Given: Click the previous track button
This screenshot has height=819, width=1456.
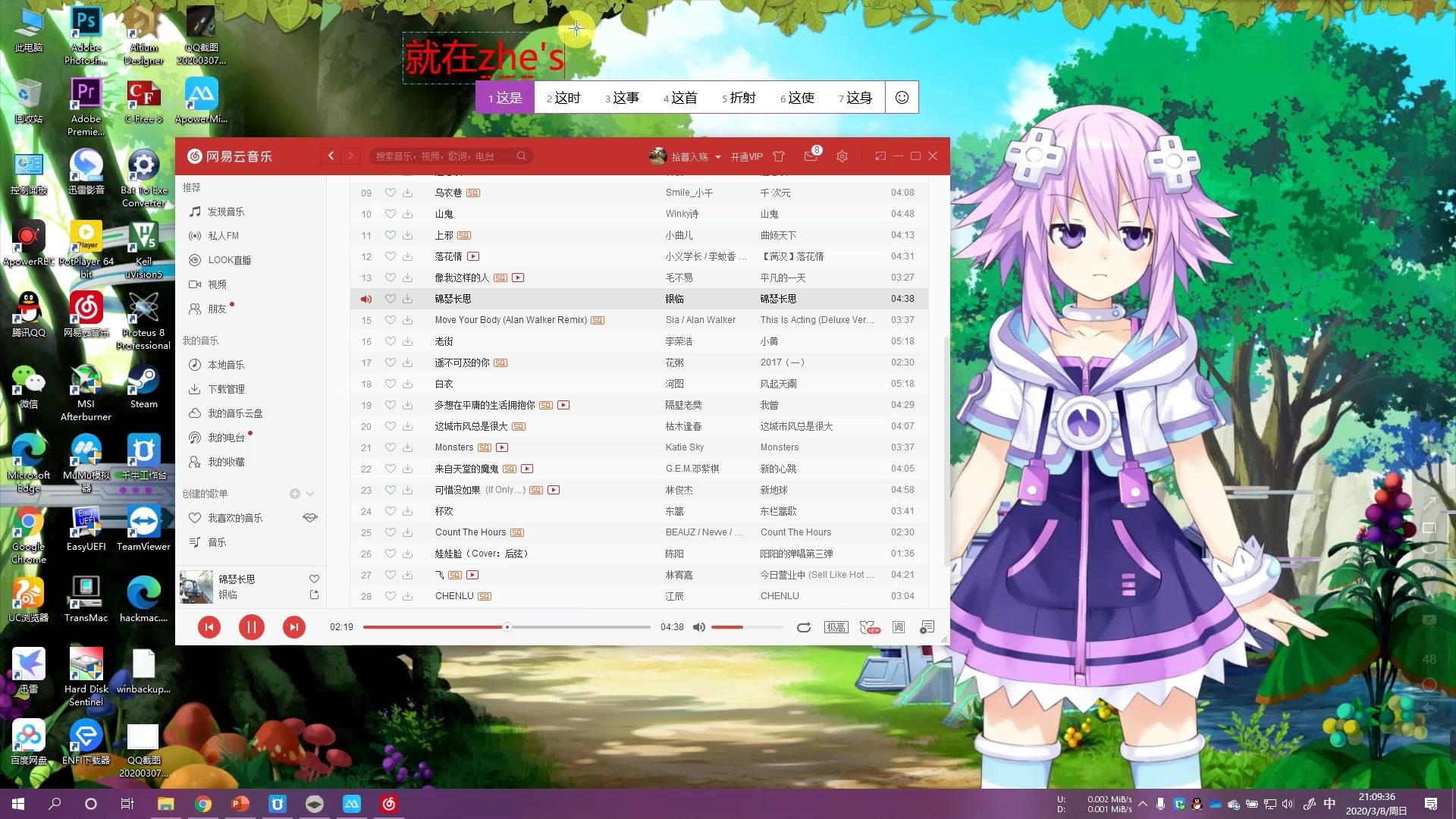Looking at the screenshot, I should click(210, 627).
